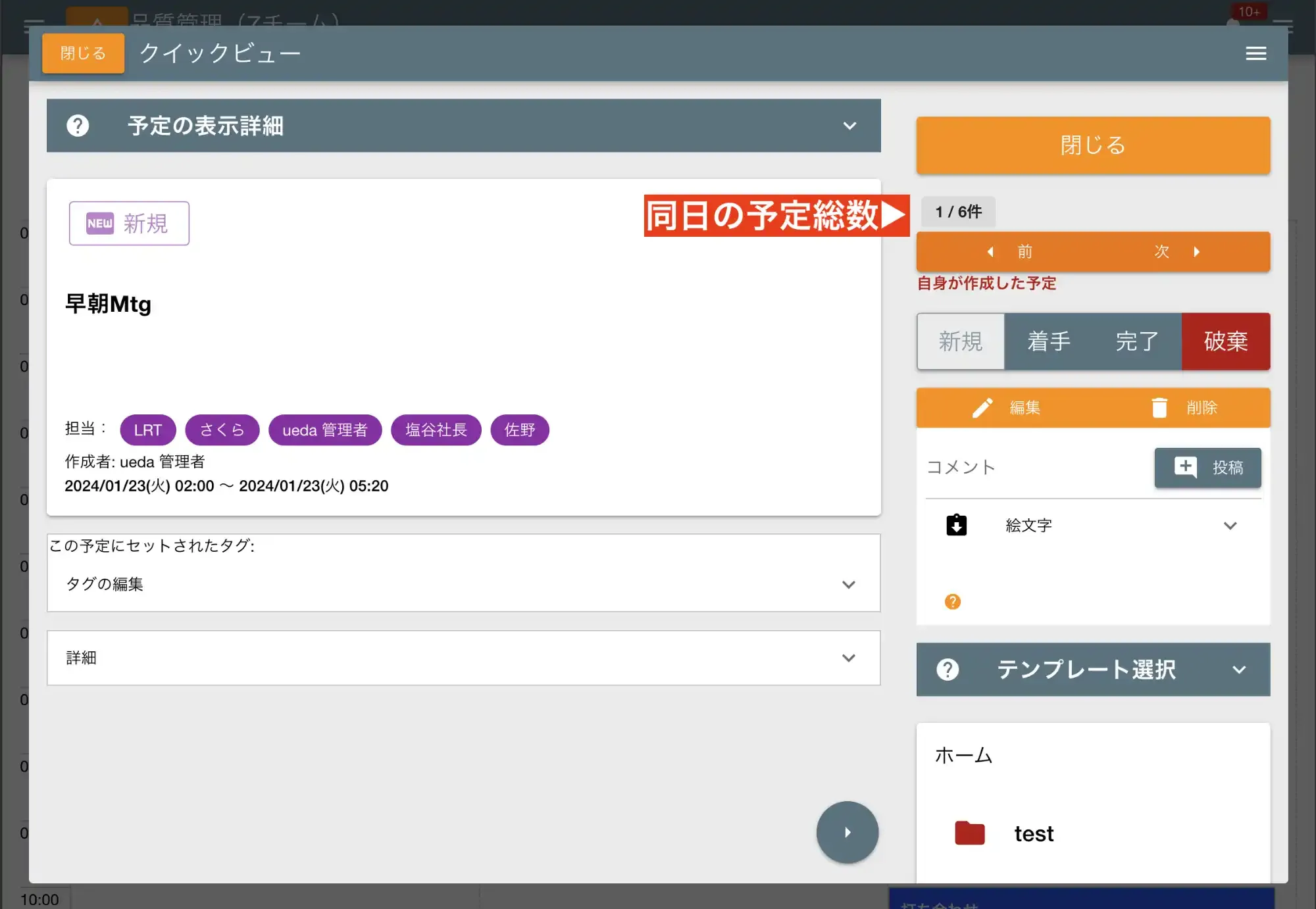
Task: Open help on テンプレート選択 header
Action: [x=948, y=669]
